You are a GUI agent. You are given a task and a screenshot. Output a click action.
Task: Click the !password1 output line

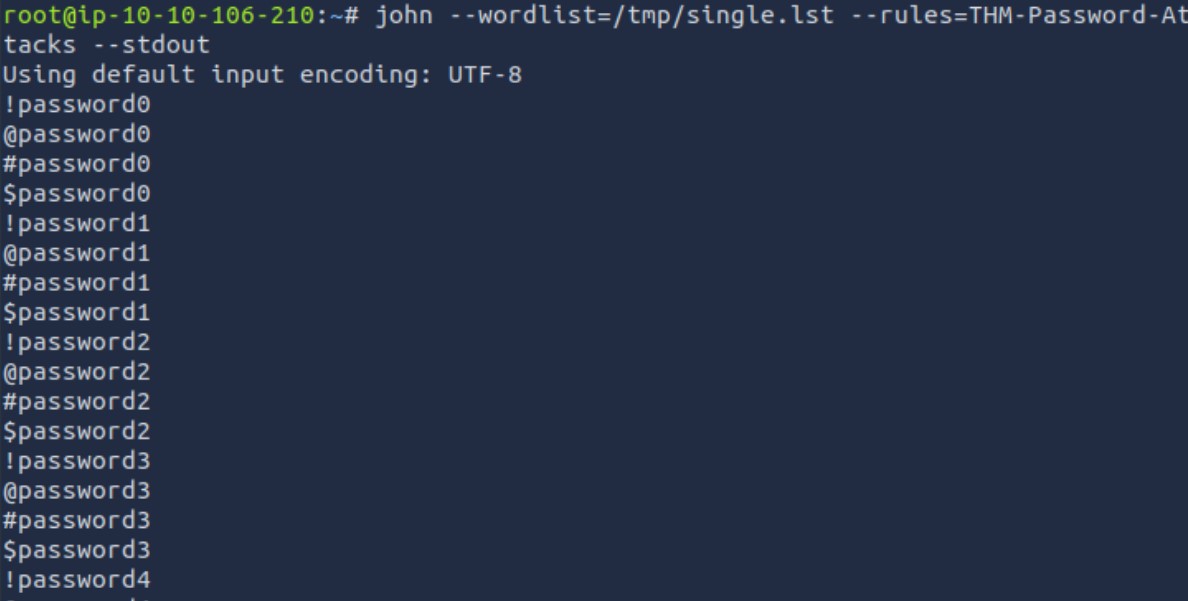click(77, 224)
